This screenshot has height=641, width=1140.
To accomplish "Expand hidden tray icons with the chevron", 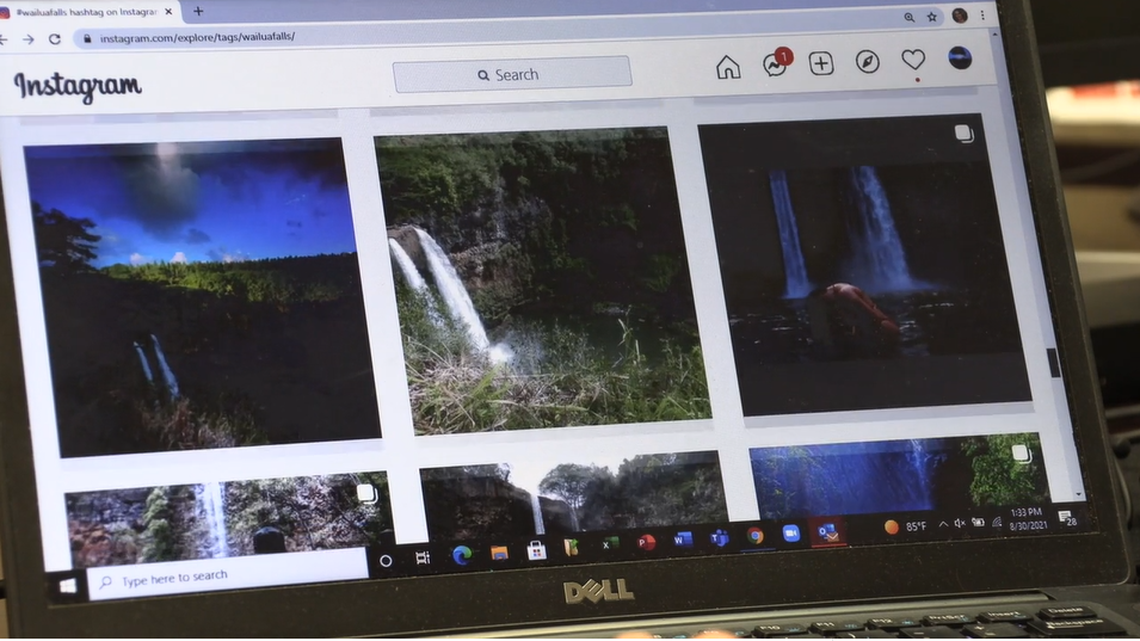I will (x=943, y=522).
